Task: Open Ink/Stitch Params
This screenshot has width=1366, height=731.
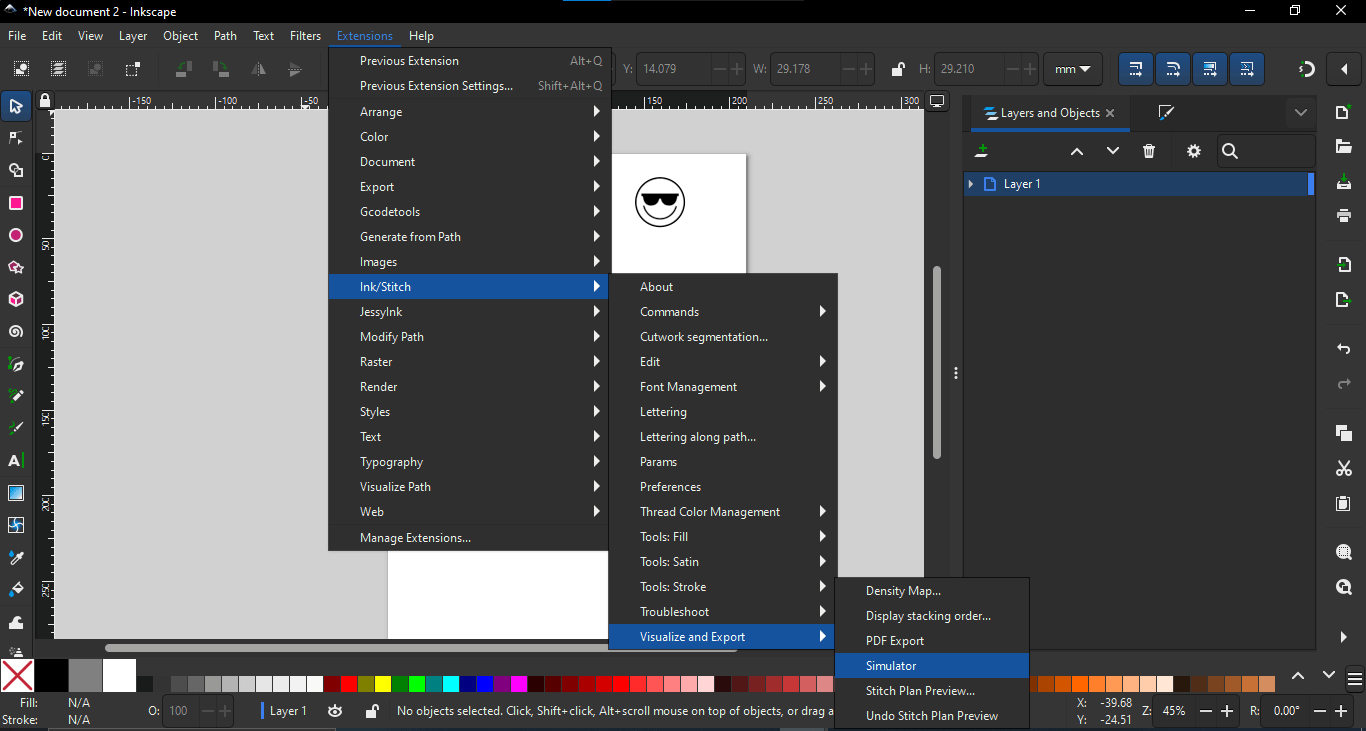Action: [x=723, y=462]
